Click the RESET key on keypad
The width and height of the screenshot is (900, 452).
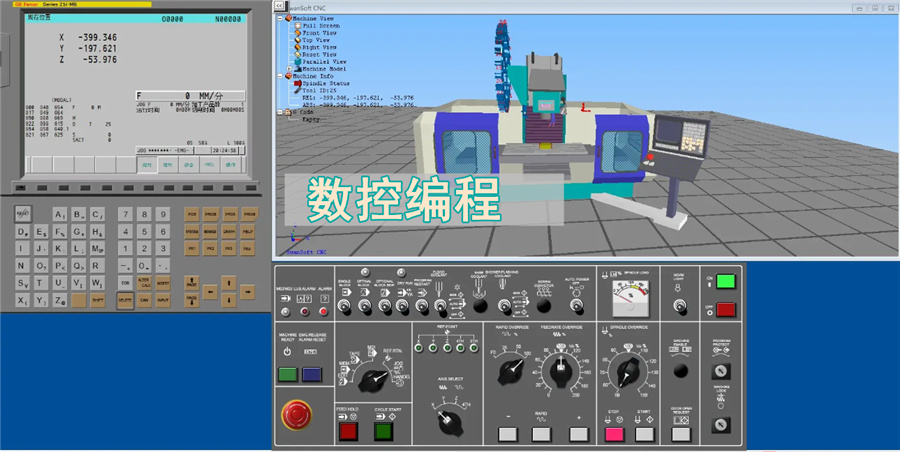coord(23,213)
